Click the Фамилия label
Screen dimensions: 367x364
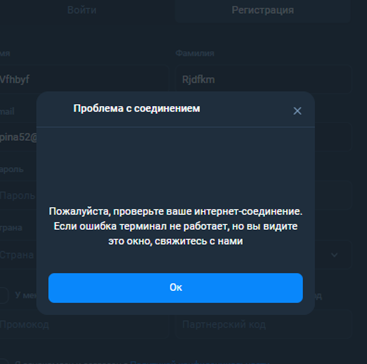195,53
